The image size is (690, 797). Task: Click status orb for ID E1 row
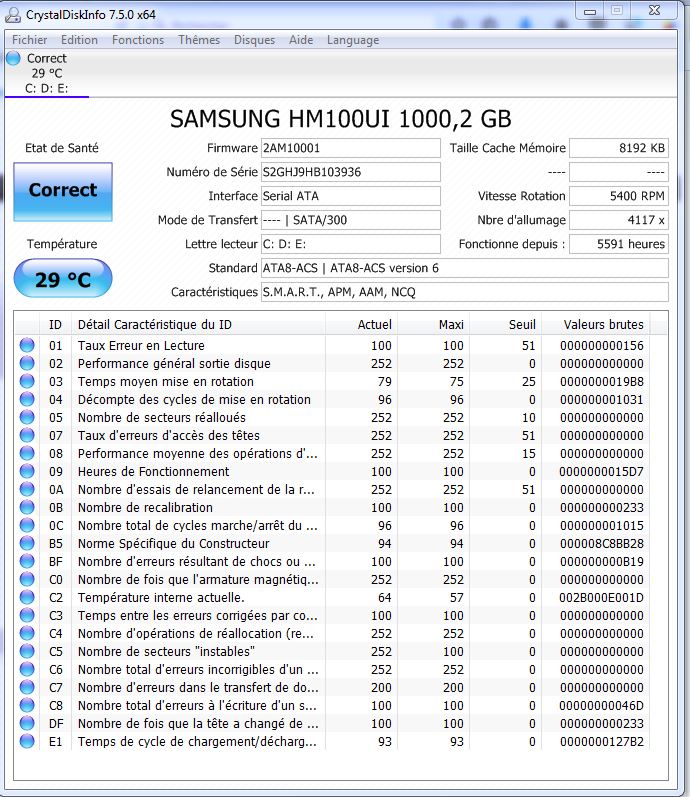[x=27, y=741]
